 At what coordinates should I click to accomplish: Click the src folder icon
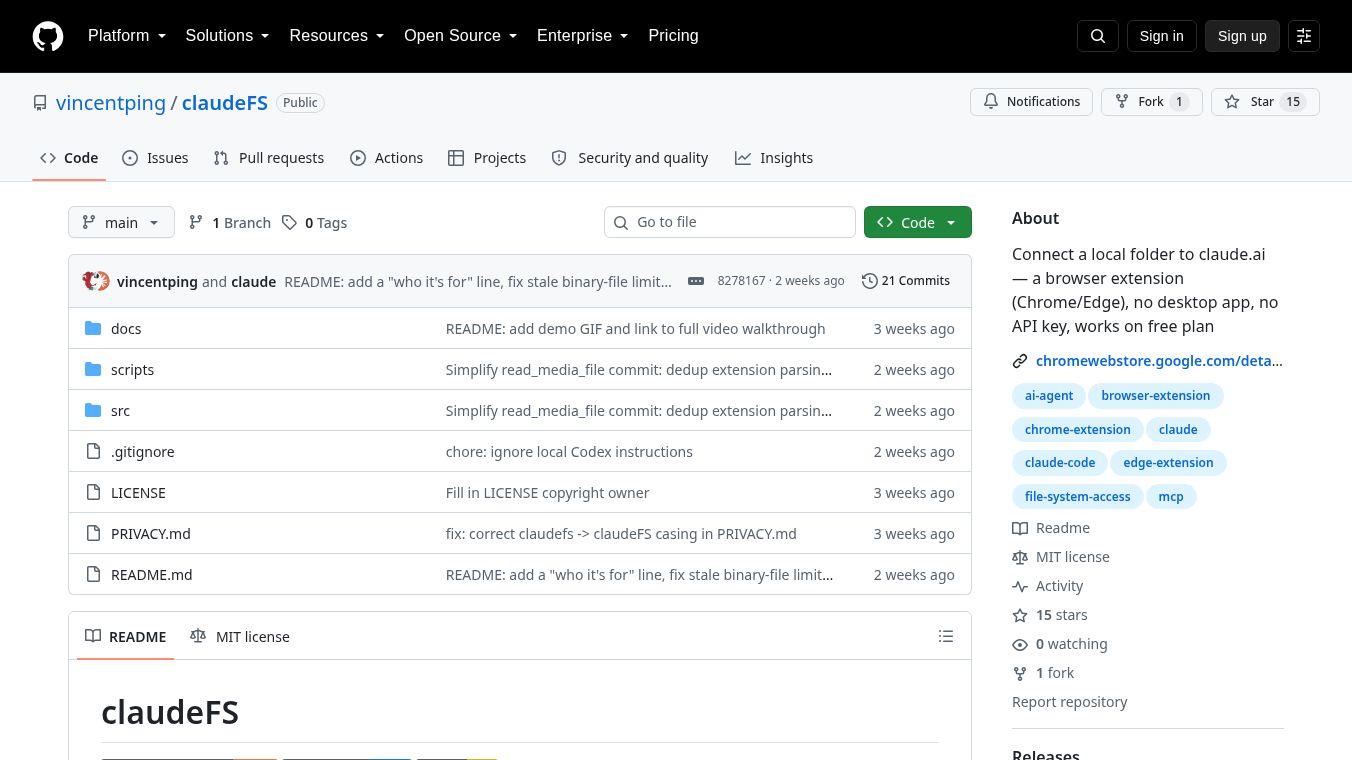93,410
